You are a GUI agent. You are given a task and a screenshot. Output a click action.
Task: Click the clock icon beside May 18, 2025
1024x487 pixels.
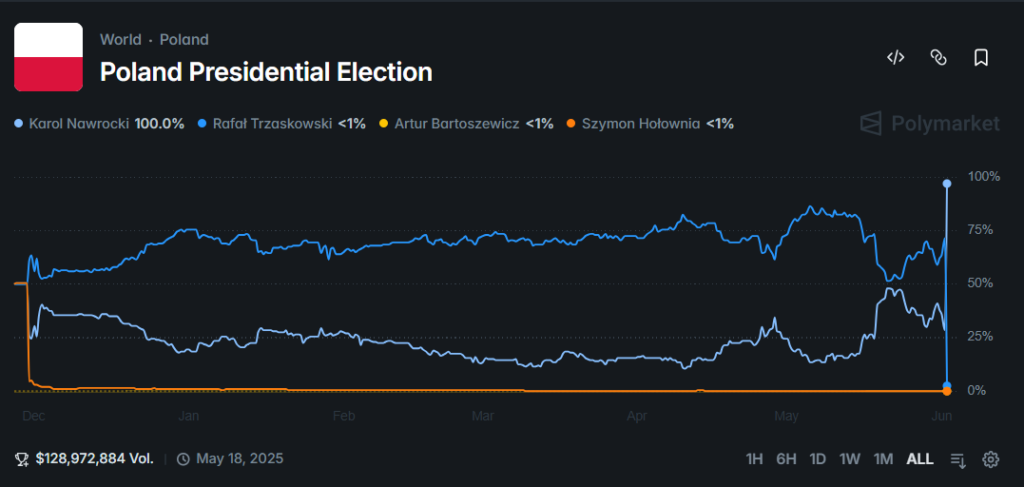(183, 459)
